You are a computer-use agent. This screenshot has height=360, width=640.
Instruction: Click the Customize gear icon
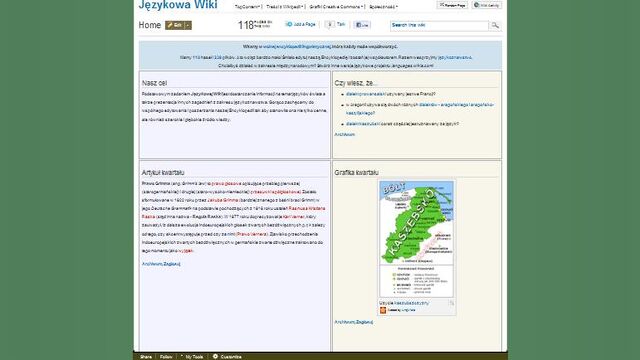pos(215,356)
